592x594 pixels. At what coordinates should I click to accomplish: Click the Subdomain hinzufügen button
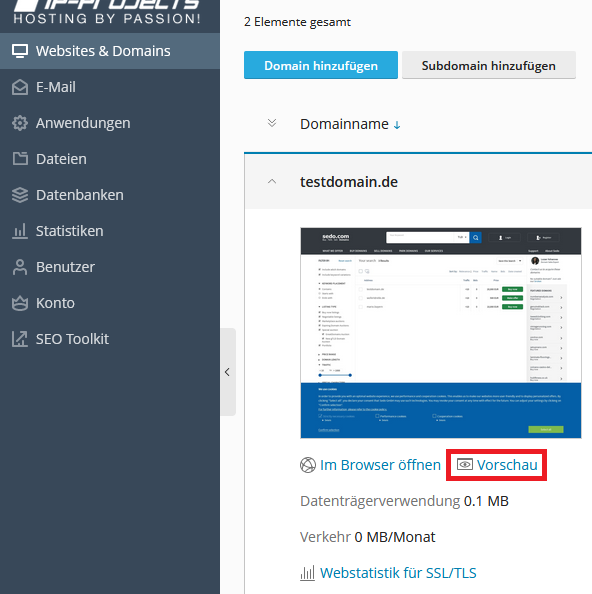pyautogui.click(x=489, y=65)
